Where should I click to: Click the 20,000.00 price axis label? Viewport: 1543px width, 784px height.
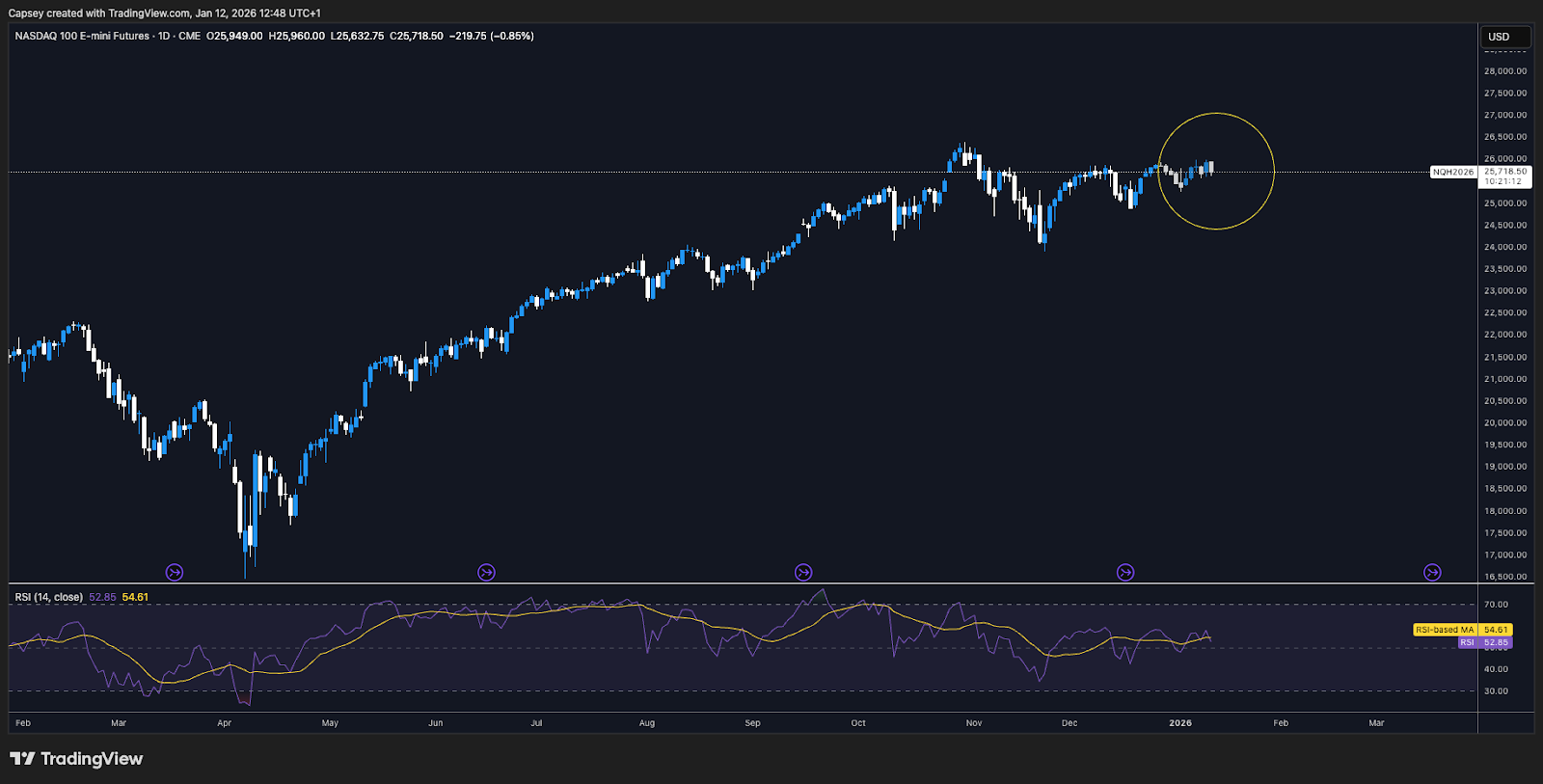[x=1505, y=422]
